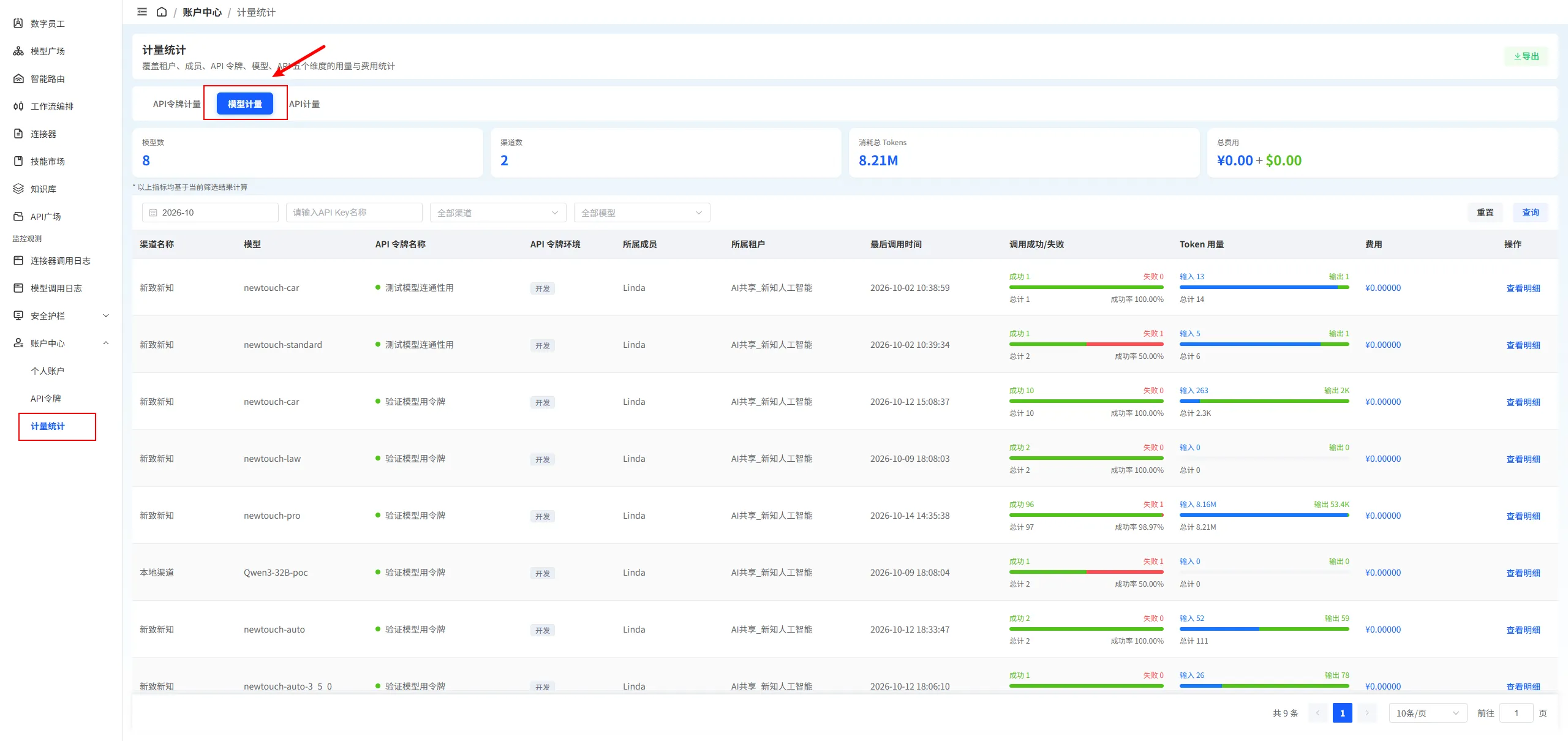Screen dimensions: 1568x741
Task: Switch to the 模型计量 tab
Action: pos(245,104)
